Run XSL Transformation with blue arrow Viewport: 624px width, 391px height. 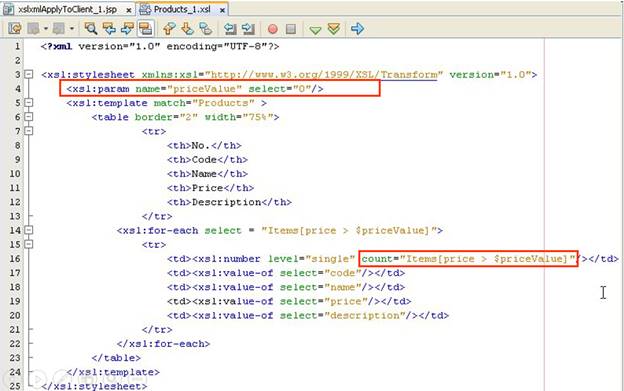click(x=357, y=28)
